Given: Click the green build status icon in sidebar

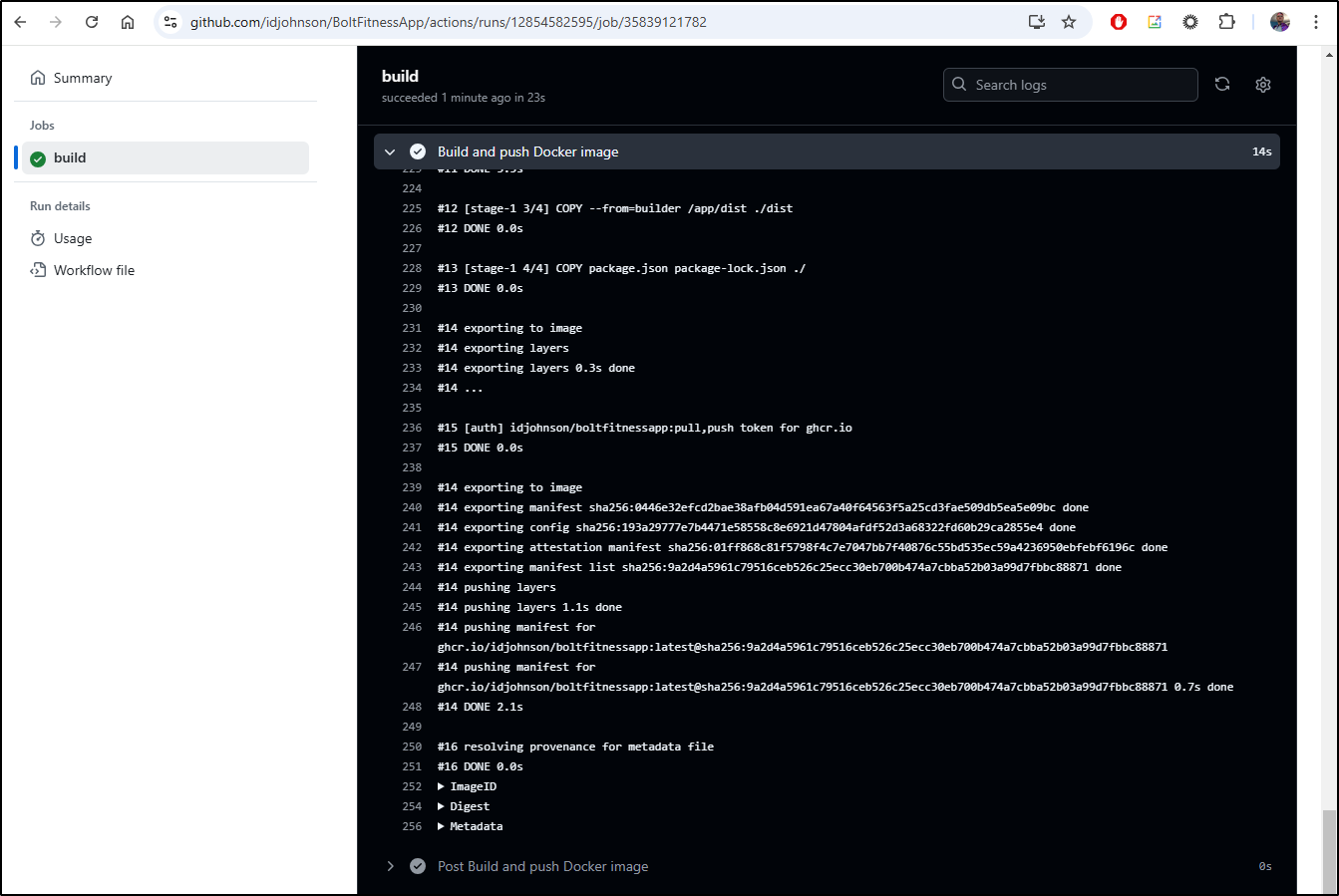Looking at the screenshot, I should (x=38, y=158).
